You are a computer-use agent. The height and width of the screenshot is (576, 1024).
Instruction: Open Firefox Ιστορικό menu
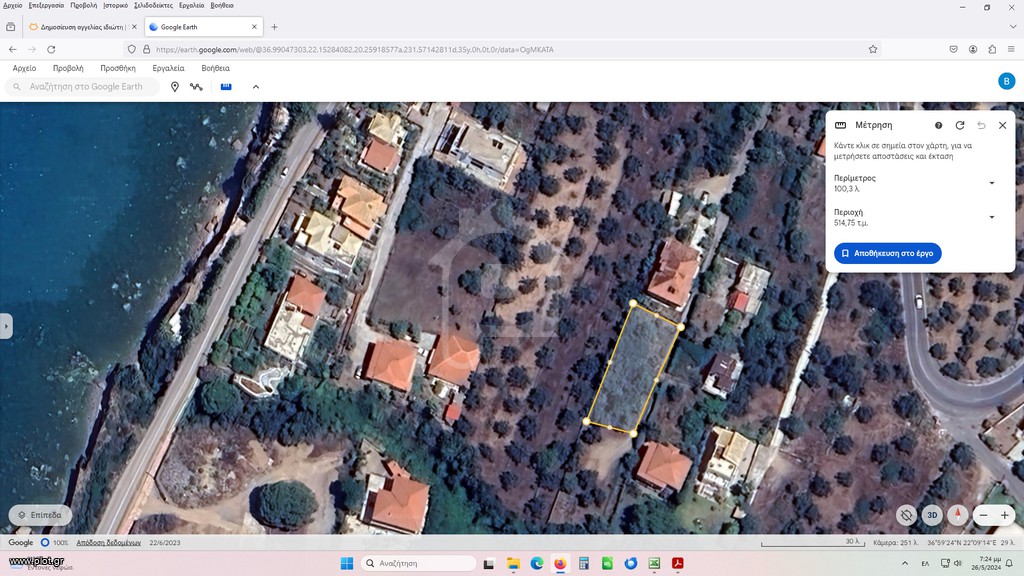click(116, 5)
